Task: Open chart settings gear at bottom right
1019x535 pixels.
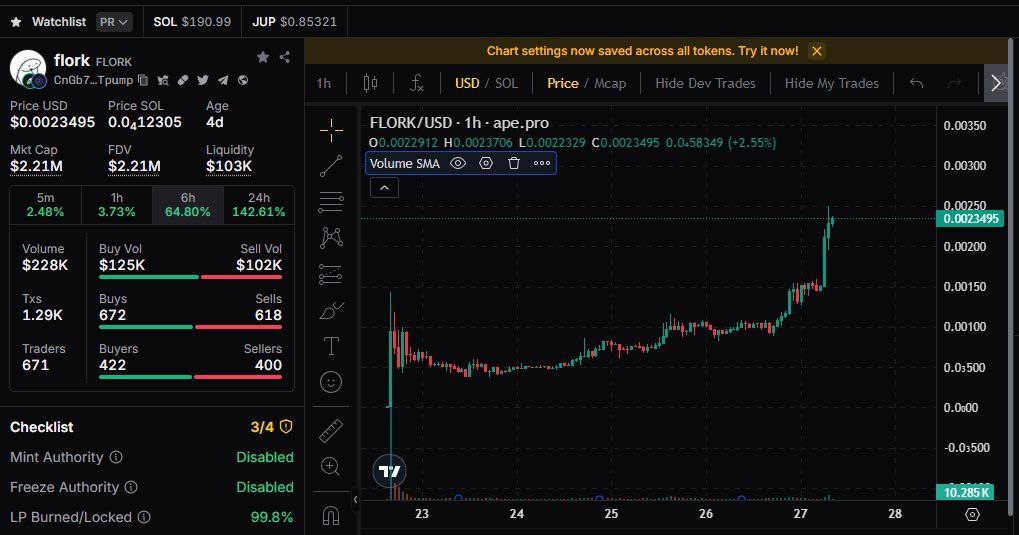Action: point(972,514)
